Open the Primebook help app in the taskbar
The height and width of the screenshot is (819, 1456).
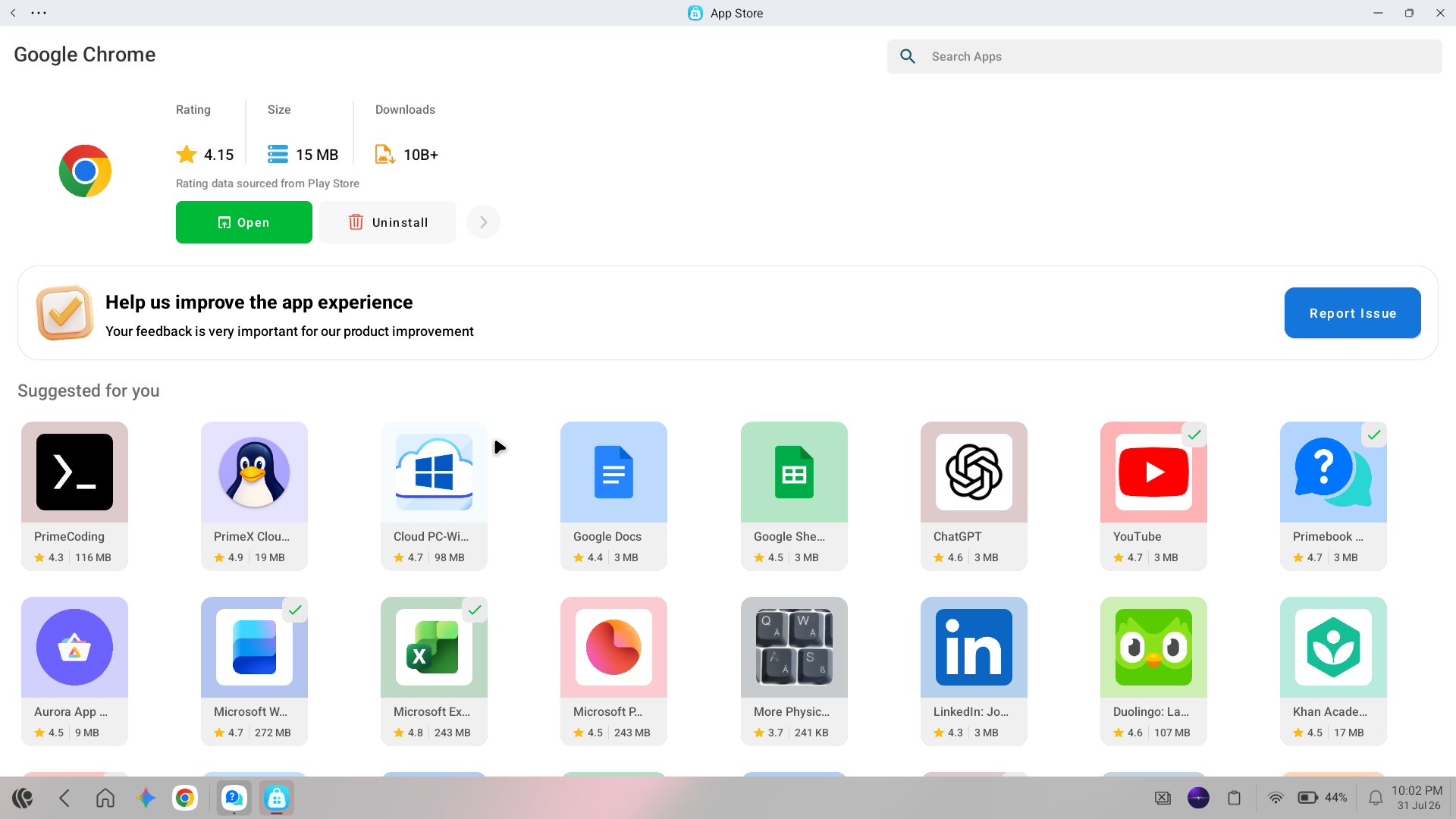(x=234, y=798)
